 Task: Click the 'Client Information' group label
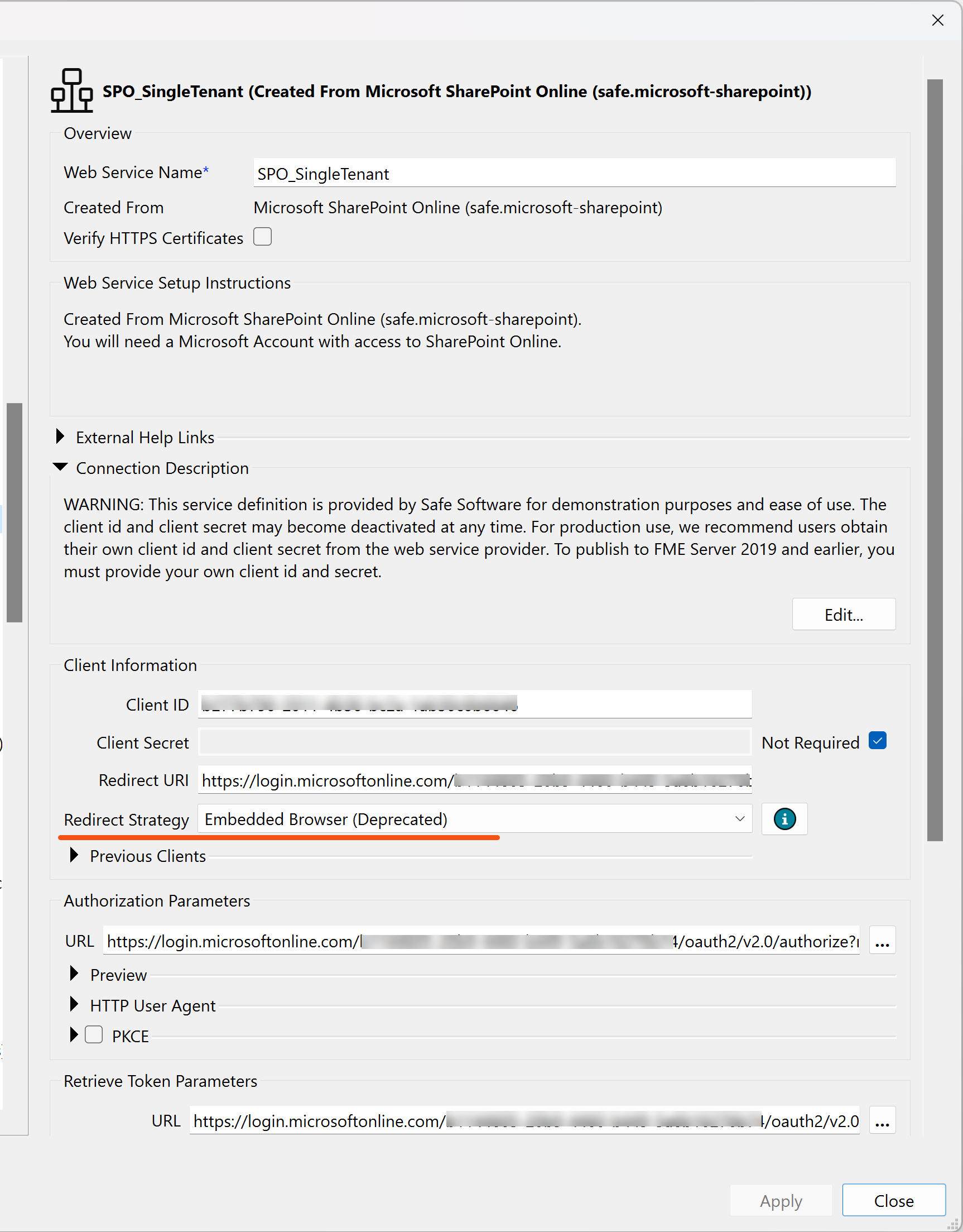[x=130, y=665]
